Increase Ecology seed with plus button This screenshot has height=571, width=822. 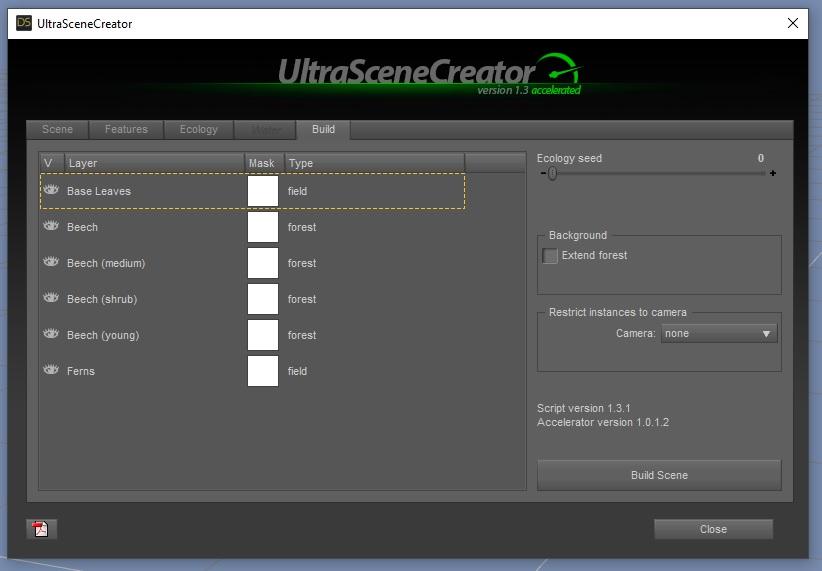coord(773,173)
